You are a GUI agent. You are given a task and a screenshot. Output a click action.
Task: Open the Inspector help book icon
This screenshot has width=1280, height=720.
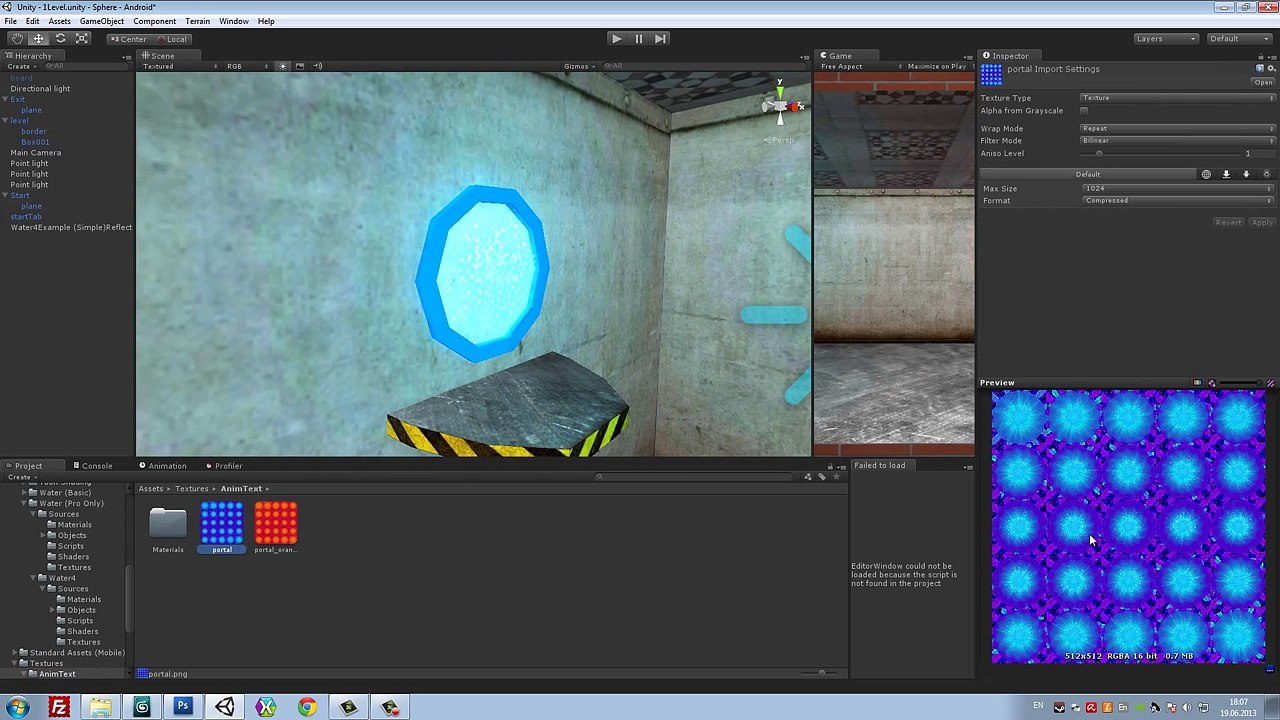[1259, 68]
